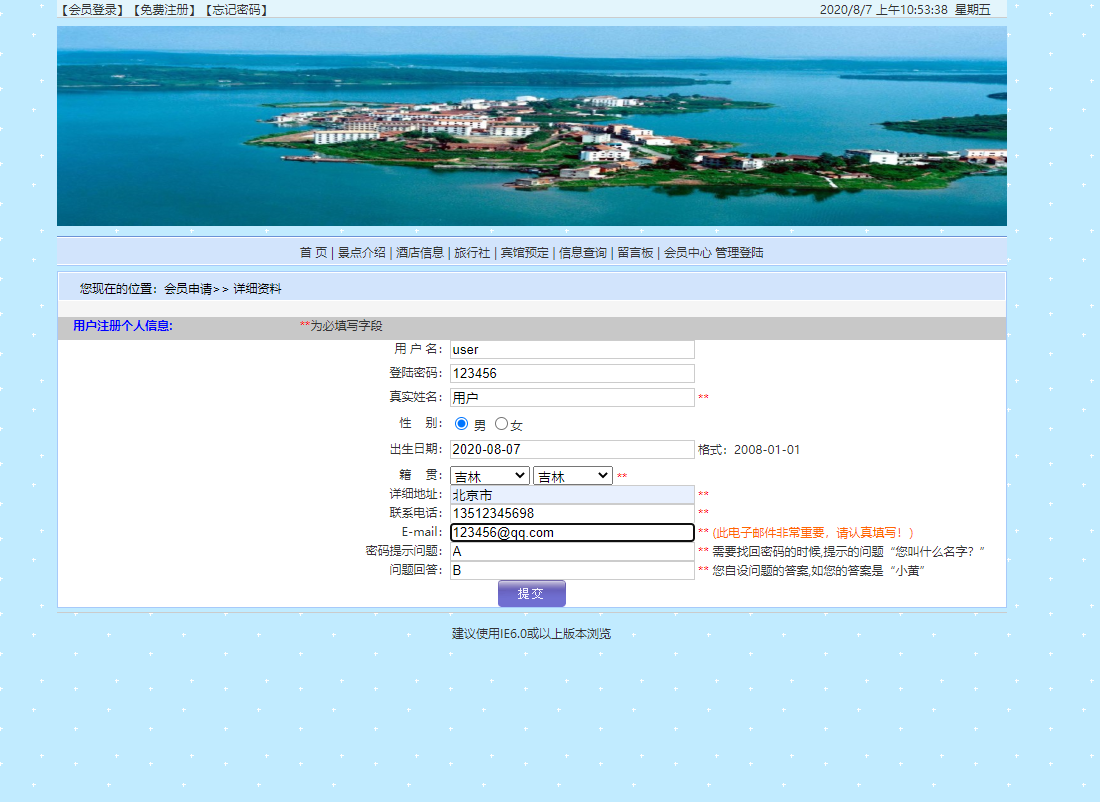1100x802 pixels.
Task: Open the first 籍贯 province dropdown showing 吉林
Action: (x=489, y=475)
